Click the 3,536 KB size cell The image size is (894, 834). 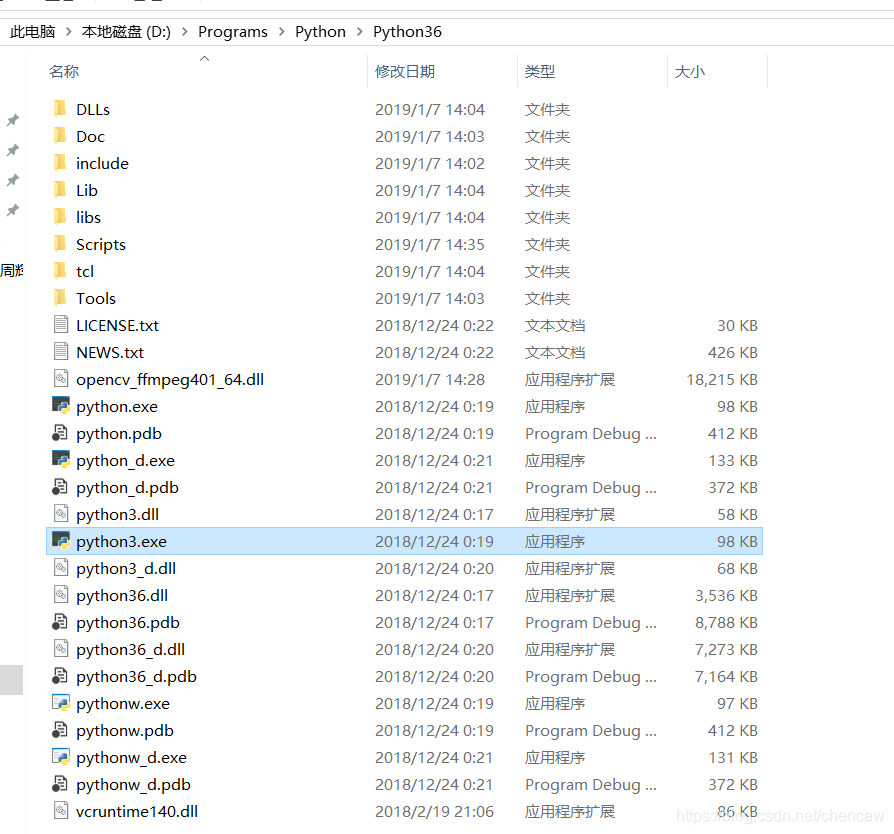pos(726,595)
